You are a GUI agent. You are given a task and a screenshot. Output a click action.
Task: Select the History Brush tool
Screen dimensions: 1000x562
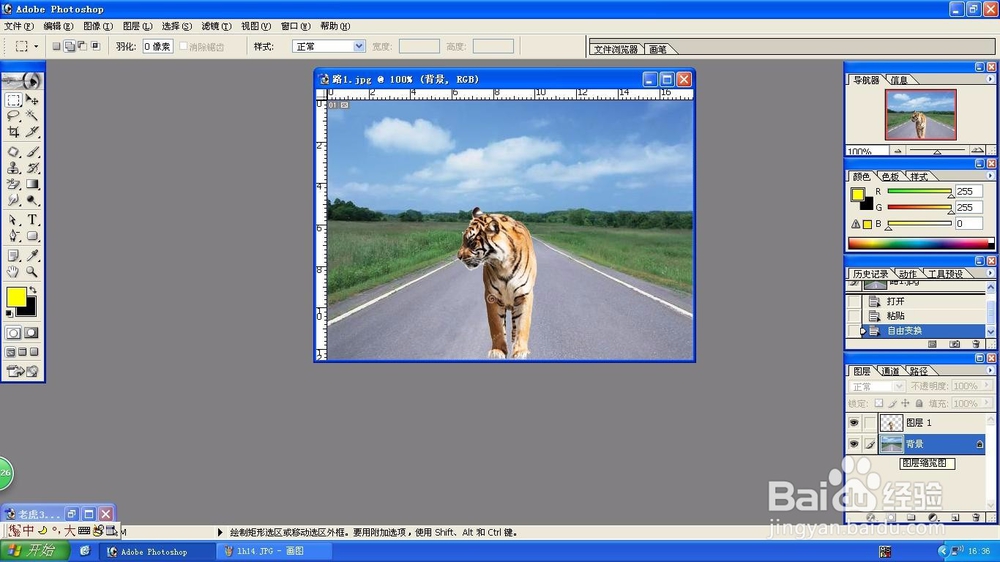(32, 168)
